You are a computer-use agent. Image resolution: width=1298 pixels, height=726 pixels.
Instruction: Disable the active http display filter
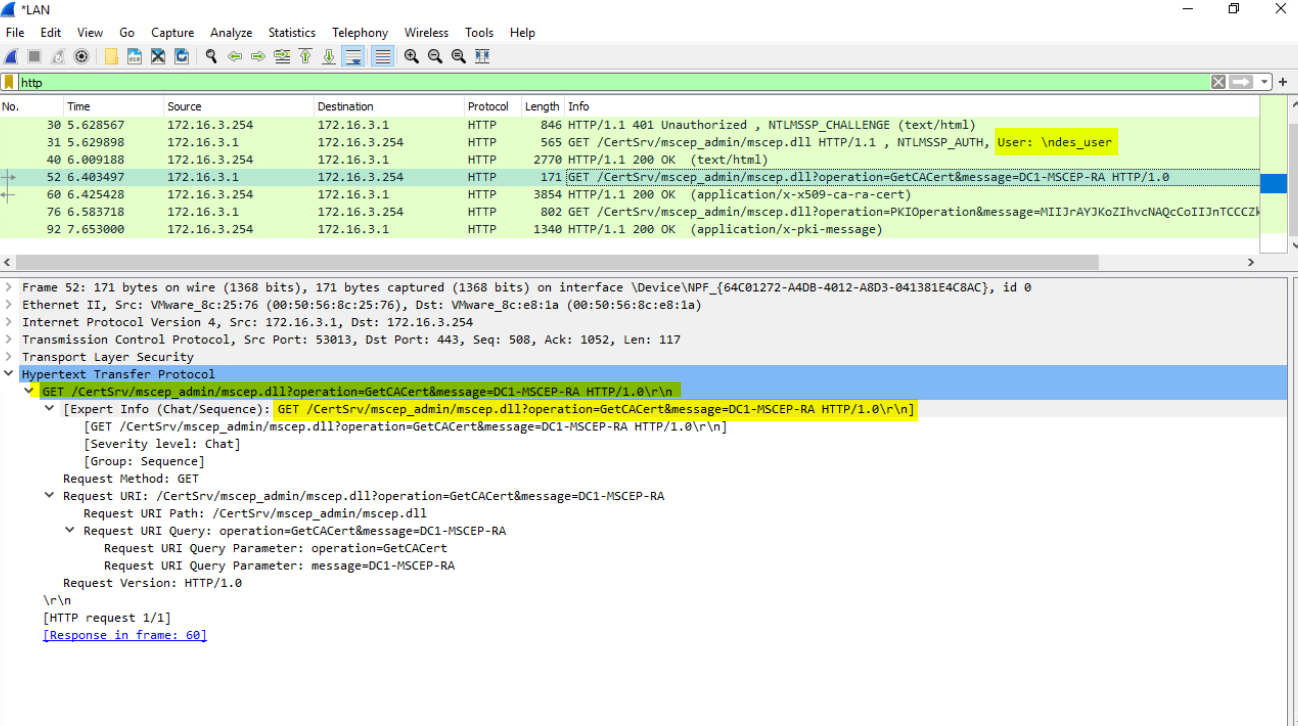1217,81
